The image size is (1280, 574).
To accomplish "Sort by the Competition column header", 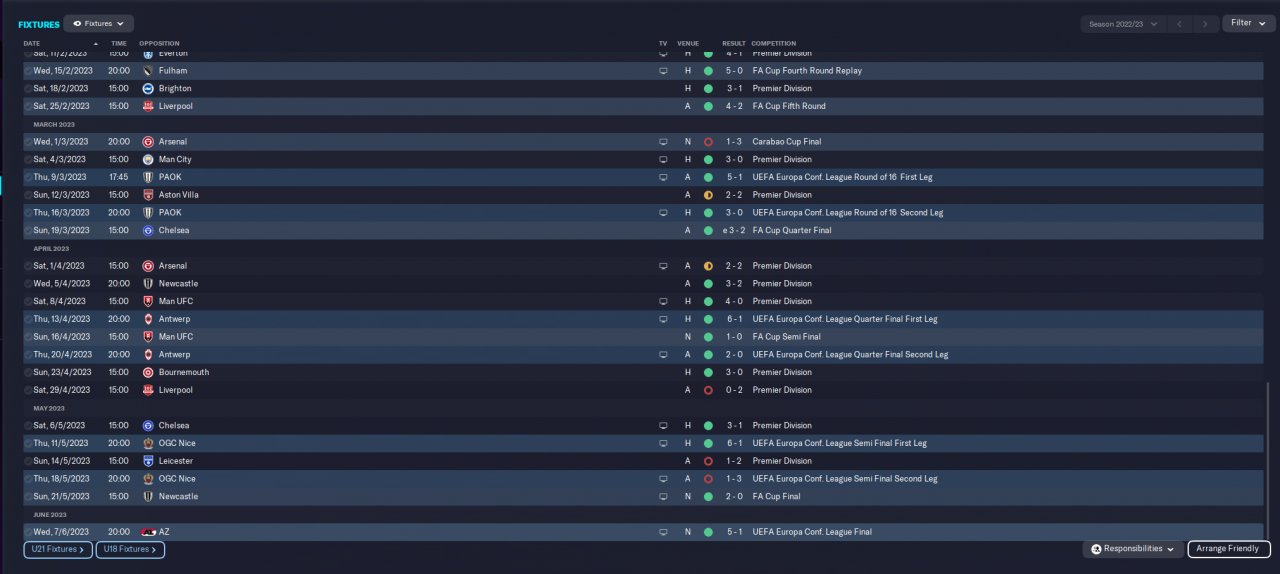I will [x=774, y=44].
